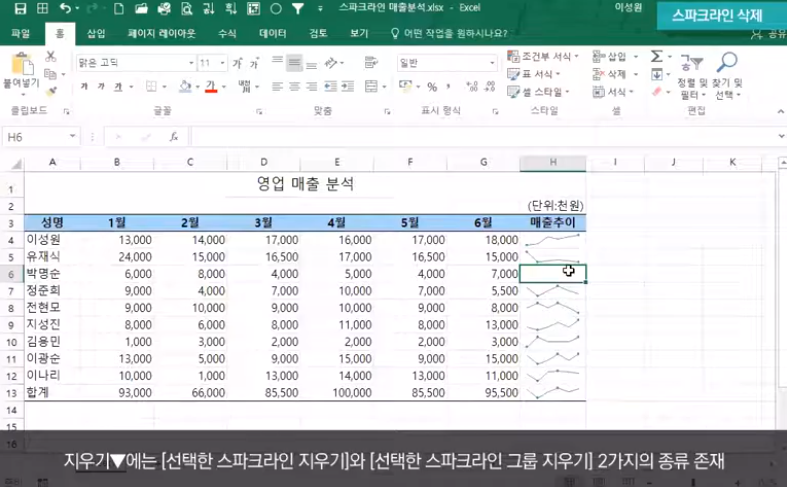787x487 pixels.
Task: Apply percent style with the % icon
Action: 432,87
